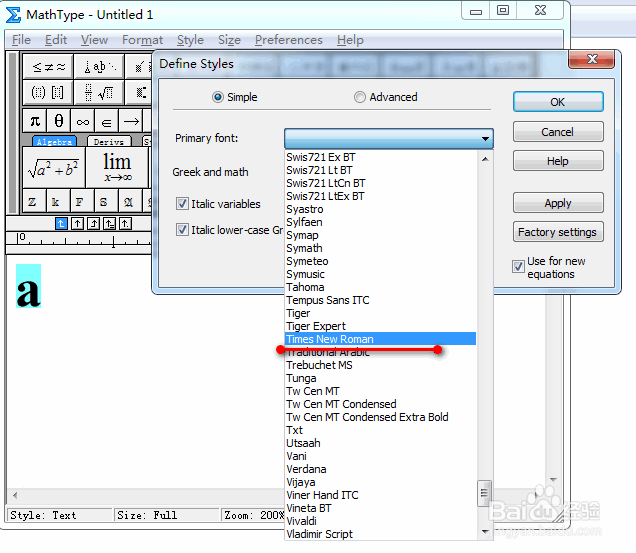Switch to the Algebra palette tab
The height and width of the screenshot is (553, 636).
point(54,141)
